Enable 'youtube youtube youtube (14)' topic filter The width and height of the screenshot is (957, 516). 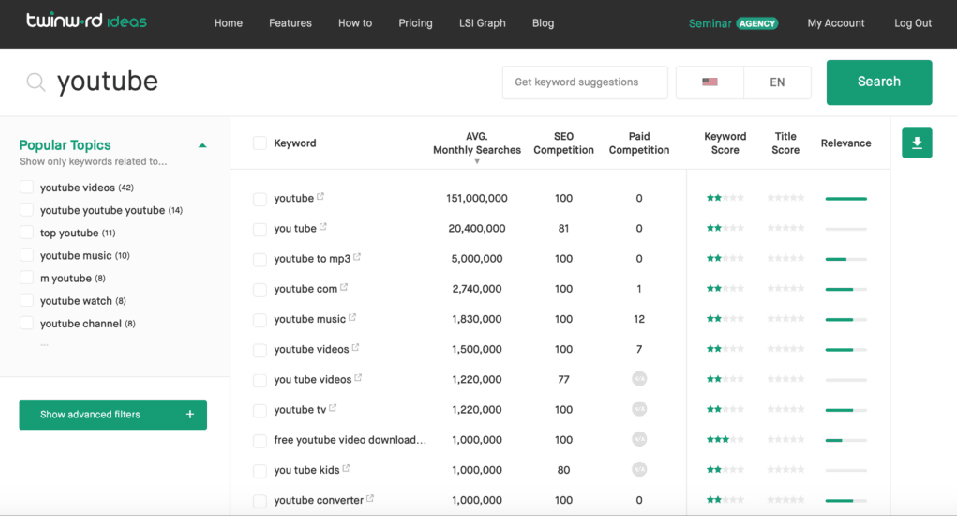(x=26, y=210)
